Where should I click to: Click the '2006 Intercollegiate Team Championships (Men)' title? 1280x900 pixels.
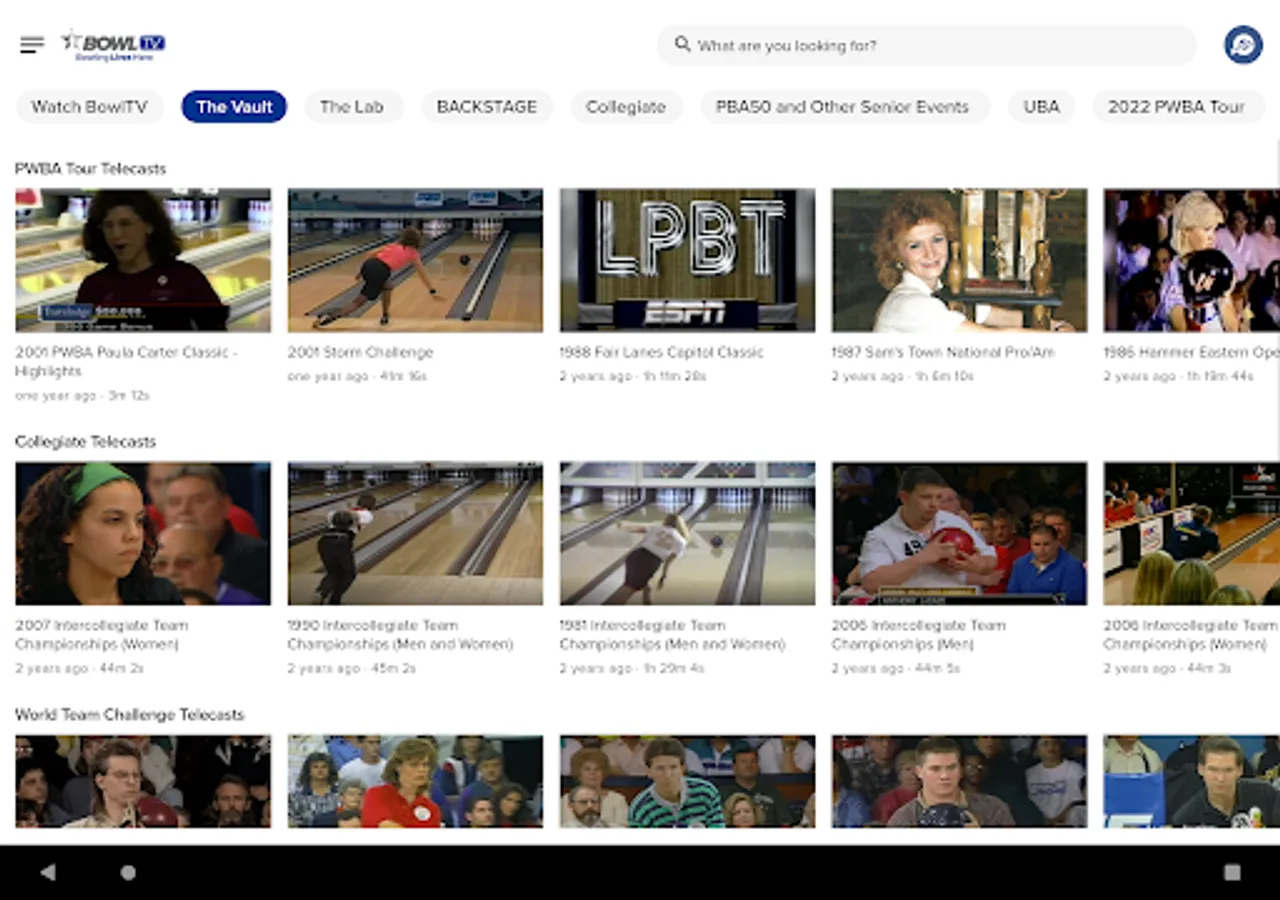coord(919,635)
